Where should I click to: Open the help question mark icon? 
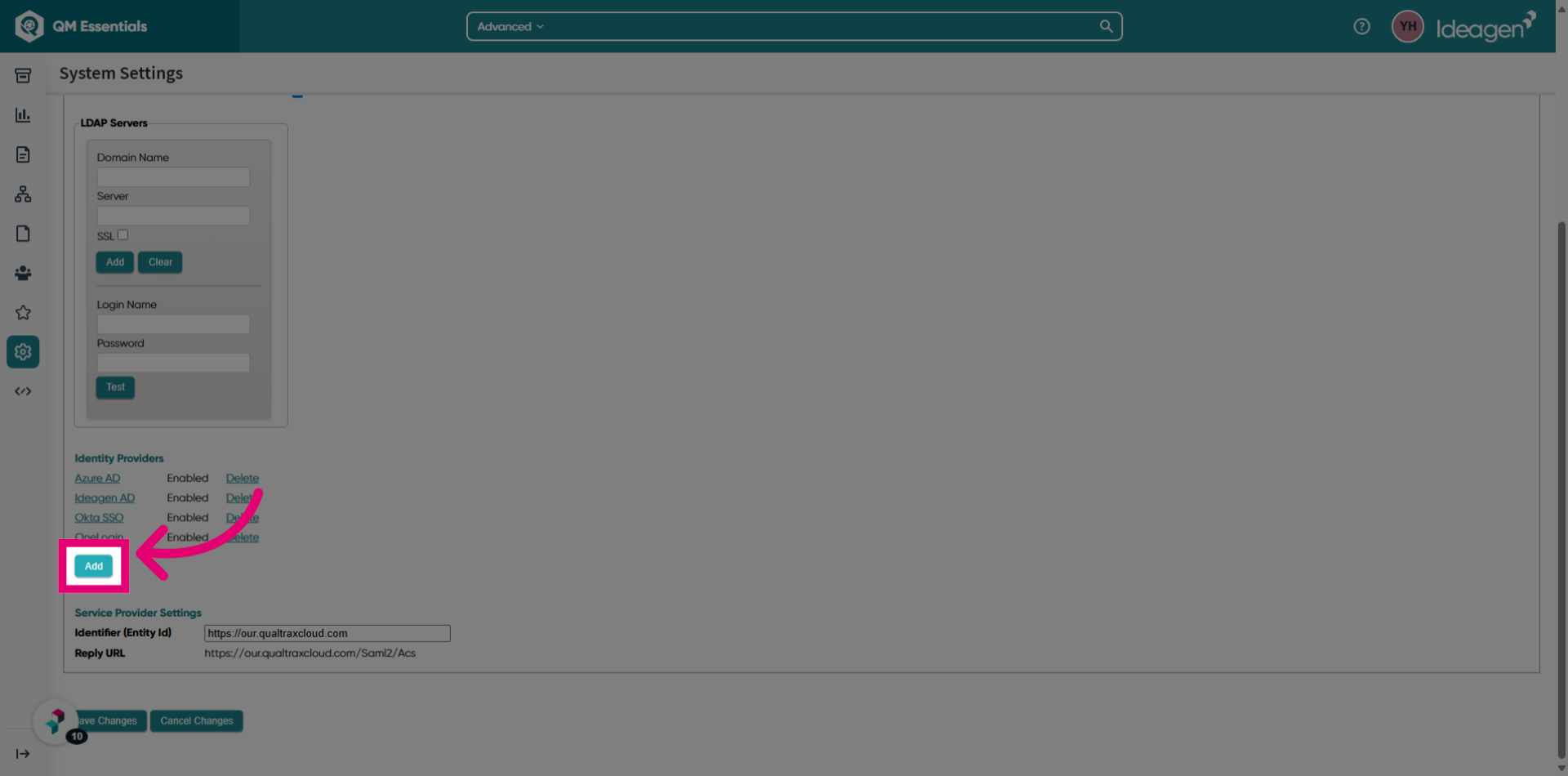tap(1361, 26)
